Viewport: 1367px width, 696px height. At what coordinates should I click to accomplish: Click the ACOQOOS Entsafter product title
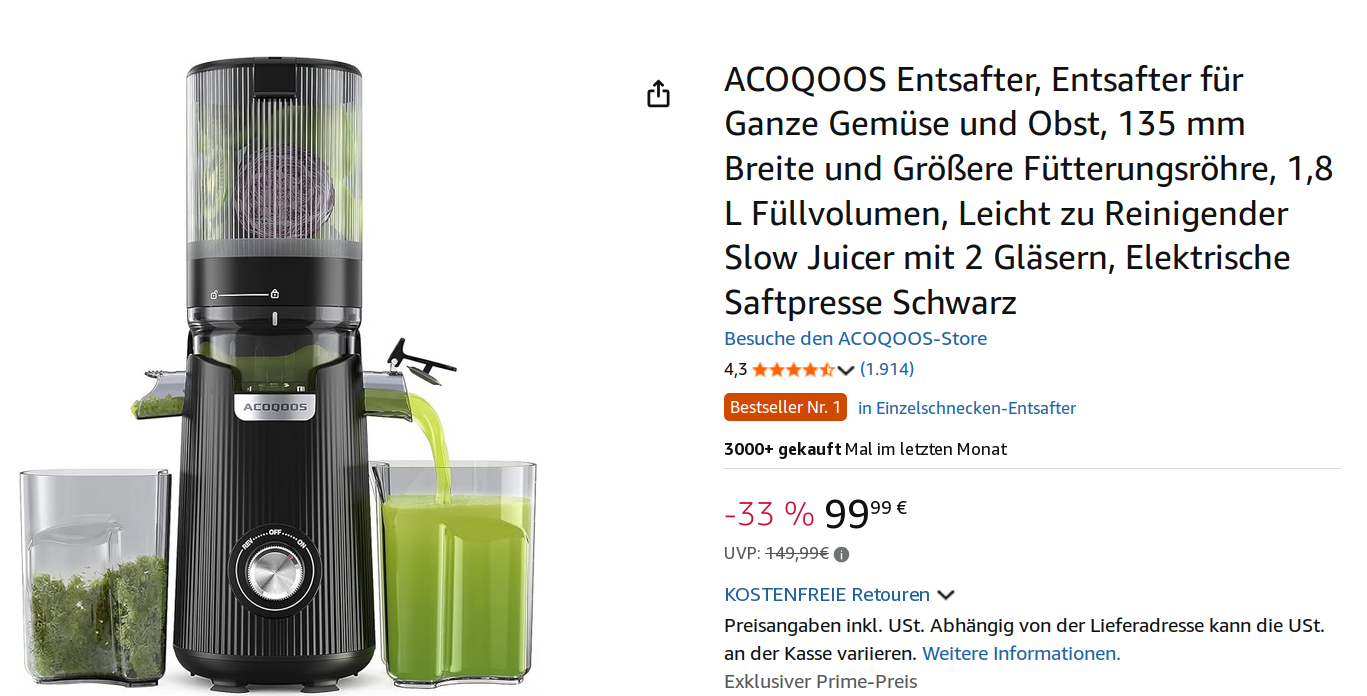pos(1029,190)
